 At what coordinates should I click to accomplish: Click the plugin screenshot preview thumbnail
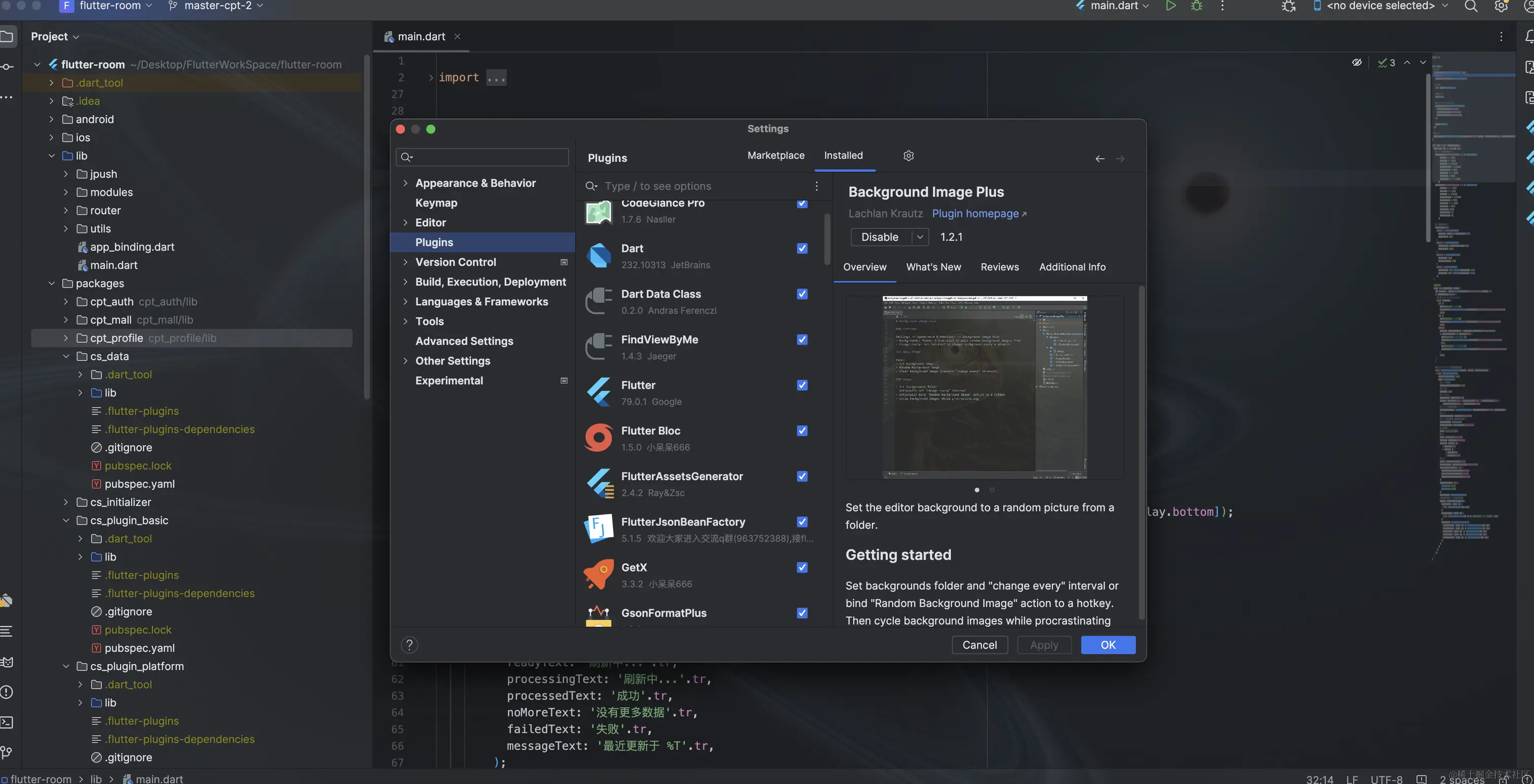984,387
